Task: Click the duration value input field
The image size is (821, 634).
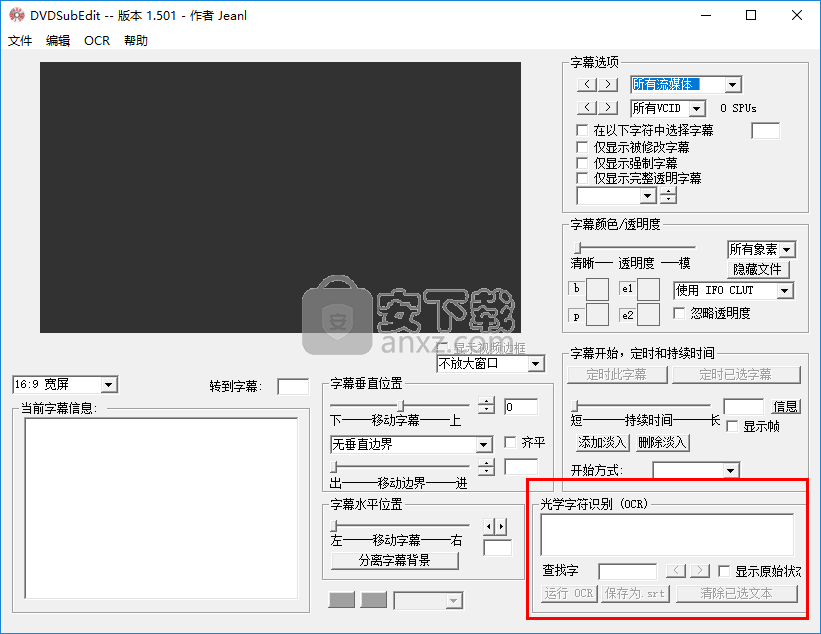Action: pos(743,406)
